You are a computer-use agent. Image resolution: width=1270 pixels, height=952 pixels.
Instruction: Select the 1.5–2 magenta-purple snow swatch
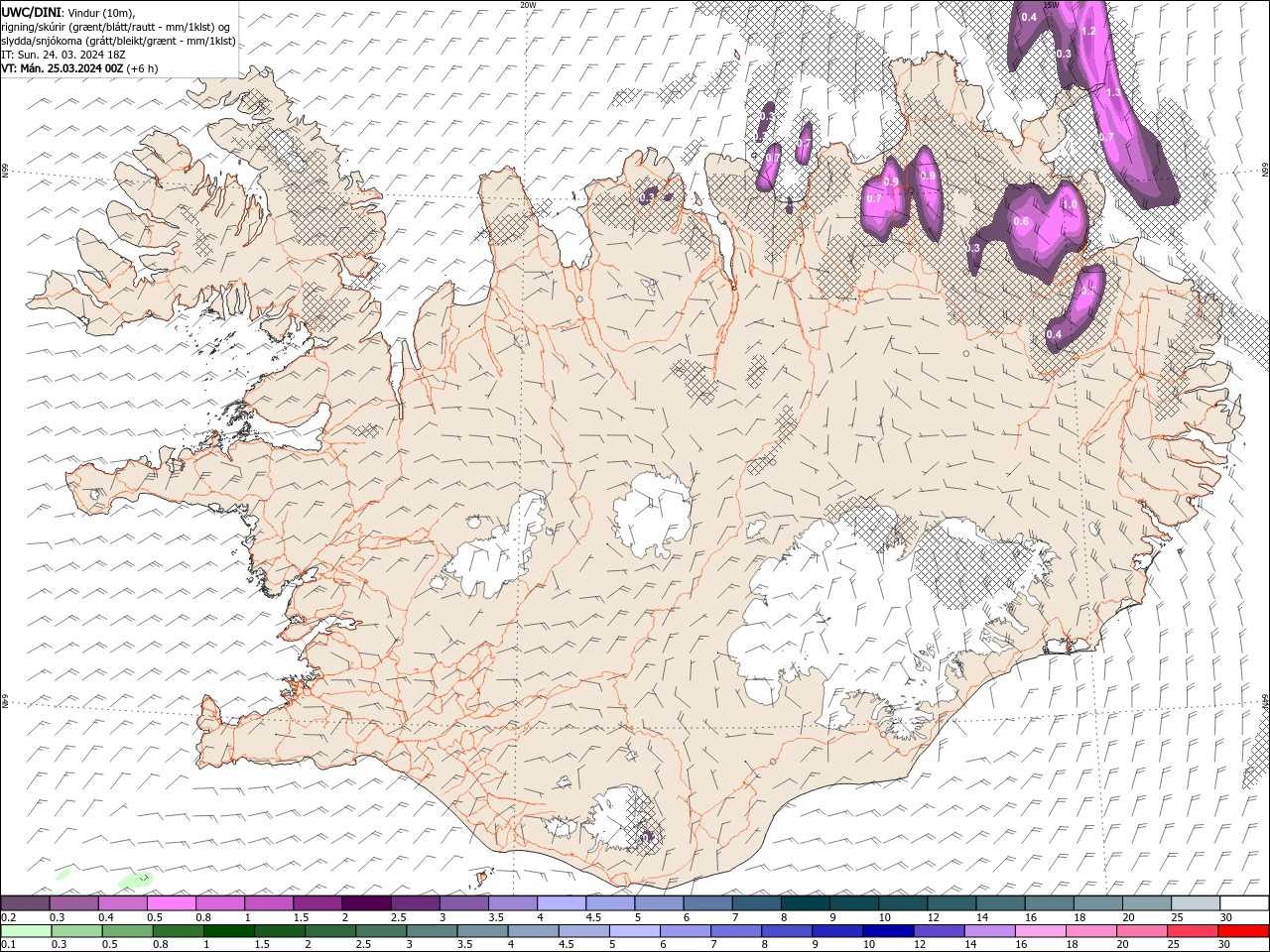317,903
